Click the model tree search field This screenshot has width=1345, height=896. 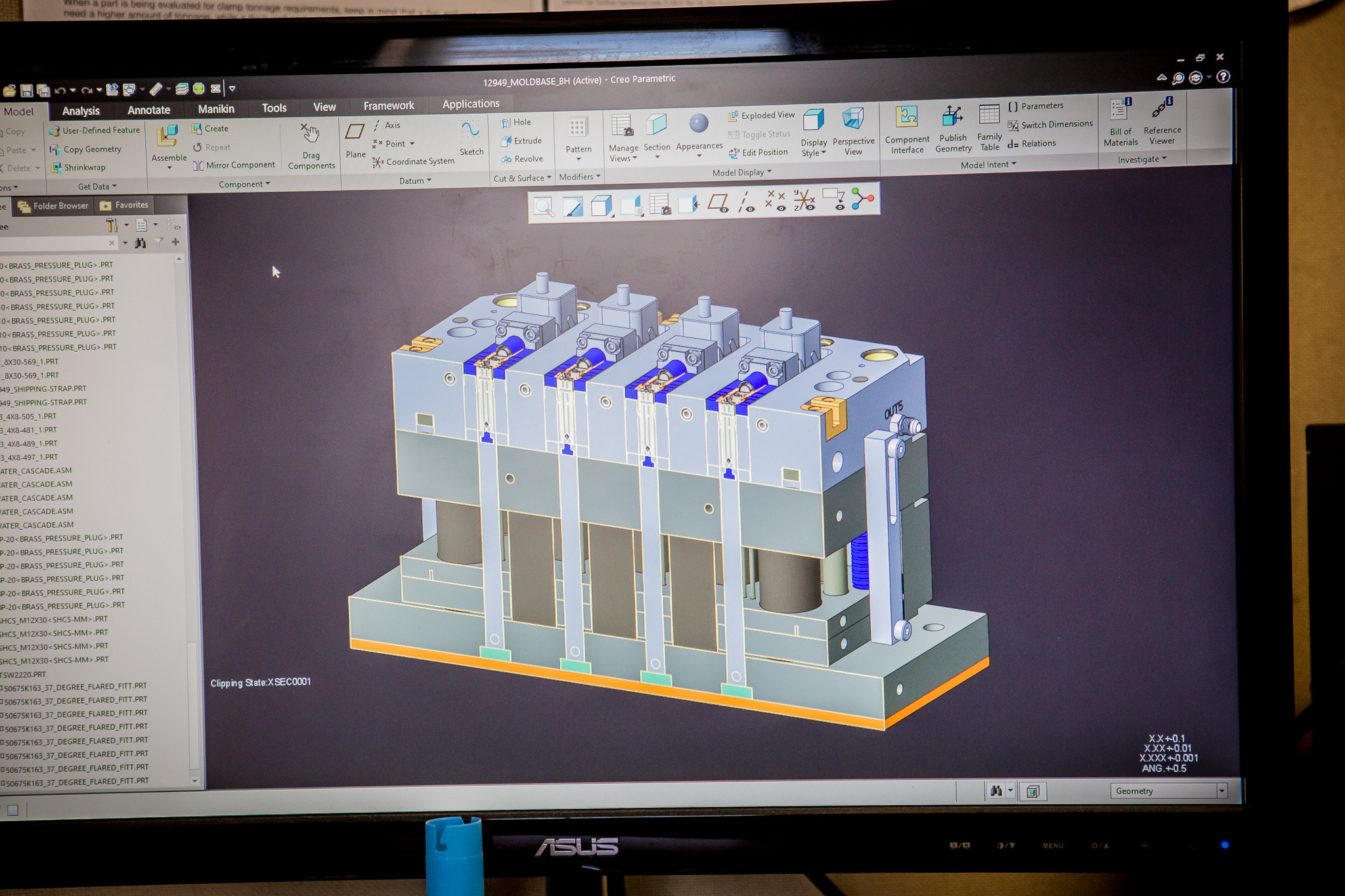tap(59, 243)
